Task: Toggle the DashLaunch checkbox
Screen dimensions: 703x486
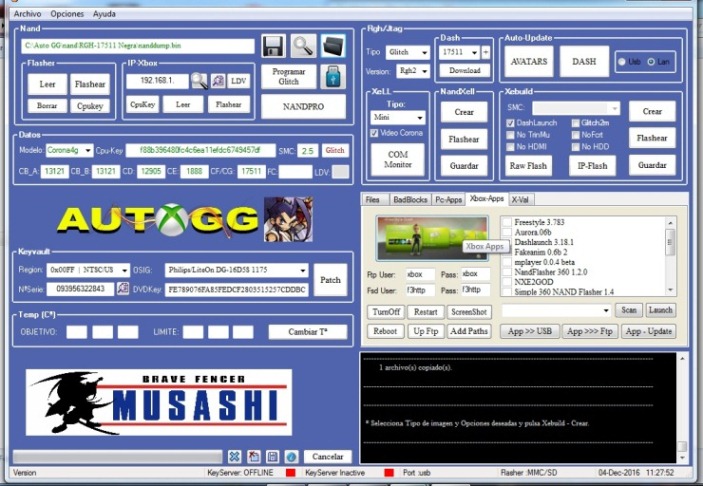Action: point(510,123)
